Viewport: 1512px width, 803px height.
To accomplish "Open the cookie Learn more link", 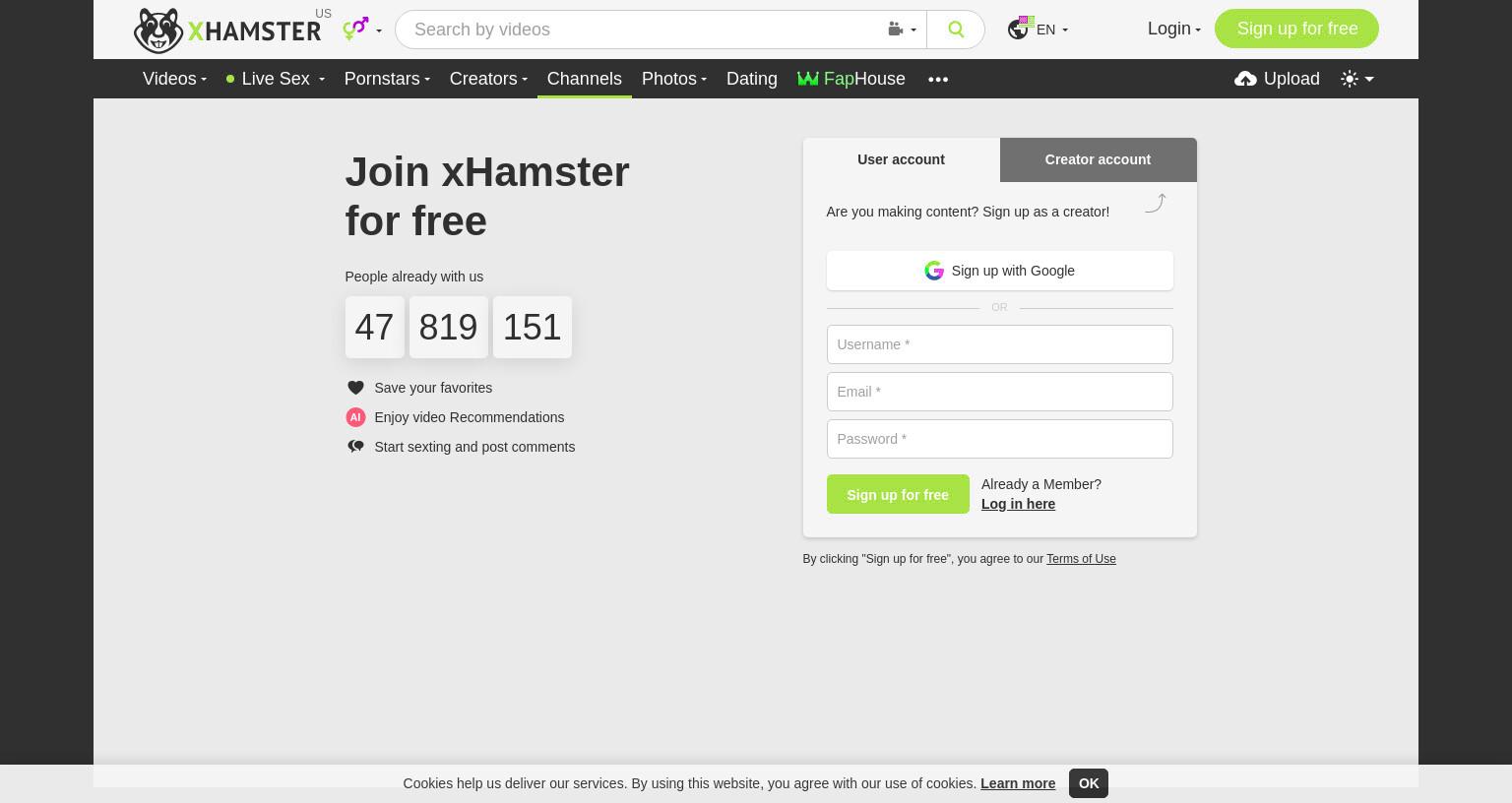I will (1018, 783).
